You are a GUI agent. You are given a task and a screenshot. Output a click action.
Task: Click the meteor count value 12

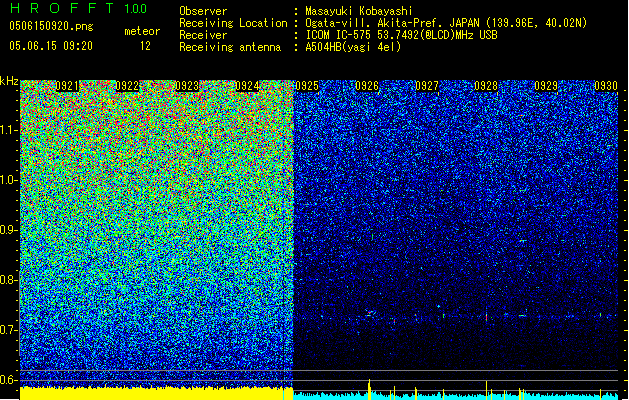[145, 46]
